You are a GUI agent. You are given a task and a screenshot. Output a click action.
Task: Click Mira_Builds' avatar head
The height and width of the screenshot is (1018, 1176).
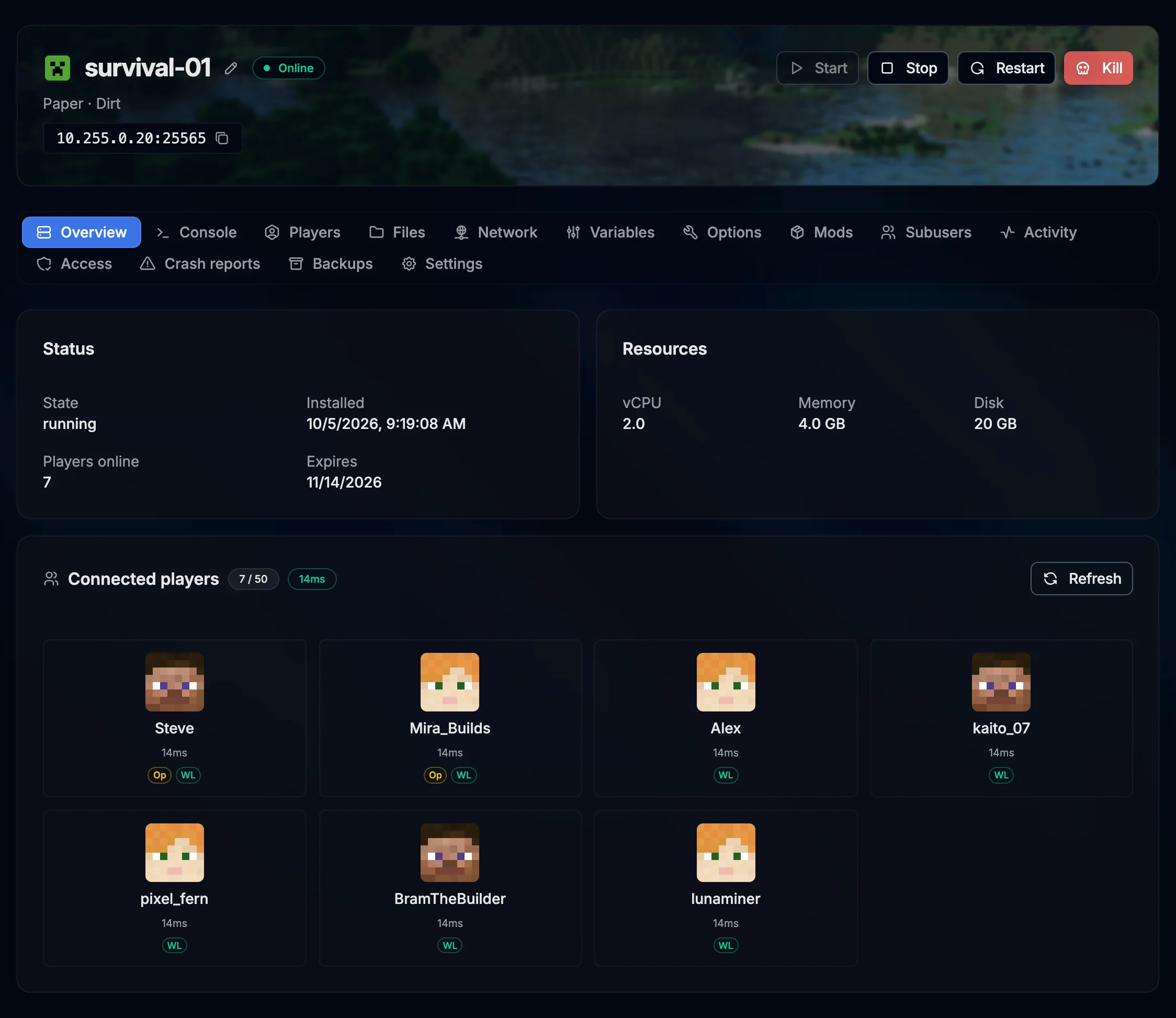[x=449, y=682]
